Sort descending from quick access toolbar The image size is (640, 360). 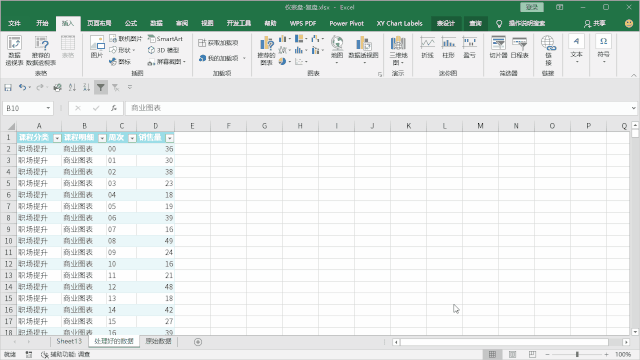point(86,87)
